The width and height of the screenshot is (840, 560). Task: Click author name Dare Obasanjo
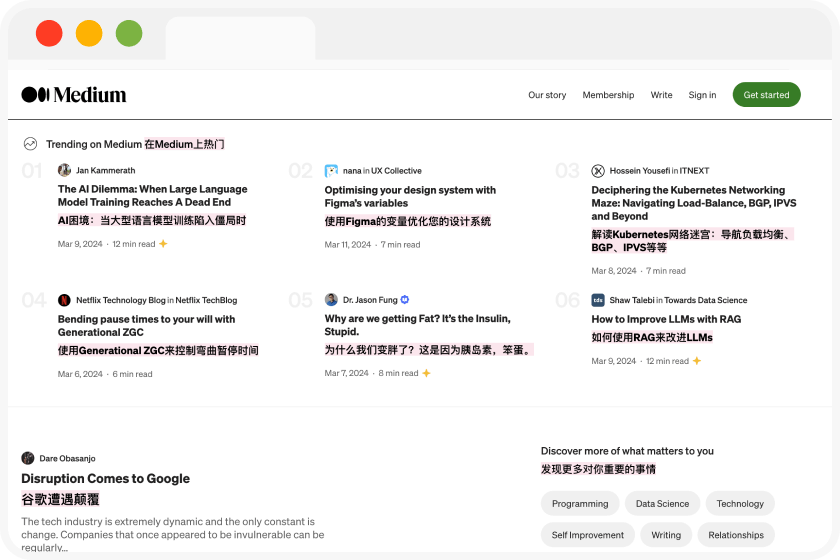click(68, 458)
